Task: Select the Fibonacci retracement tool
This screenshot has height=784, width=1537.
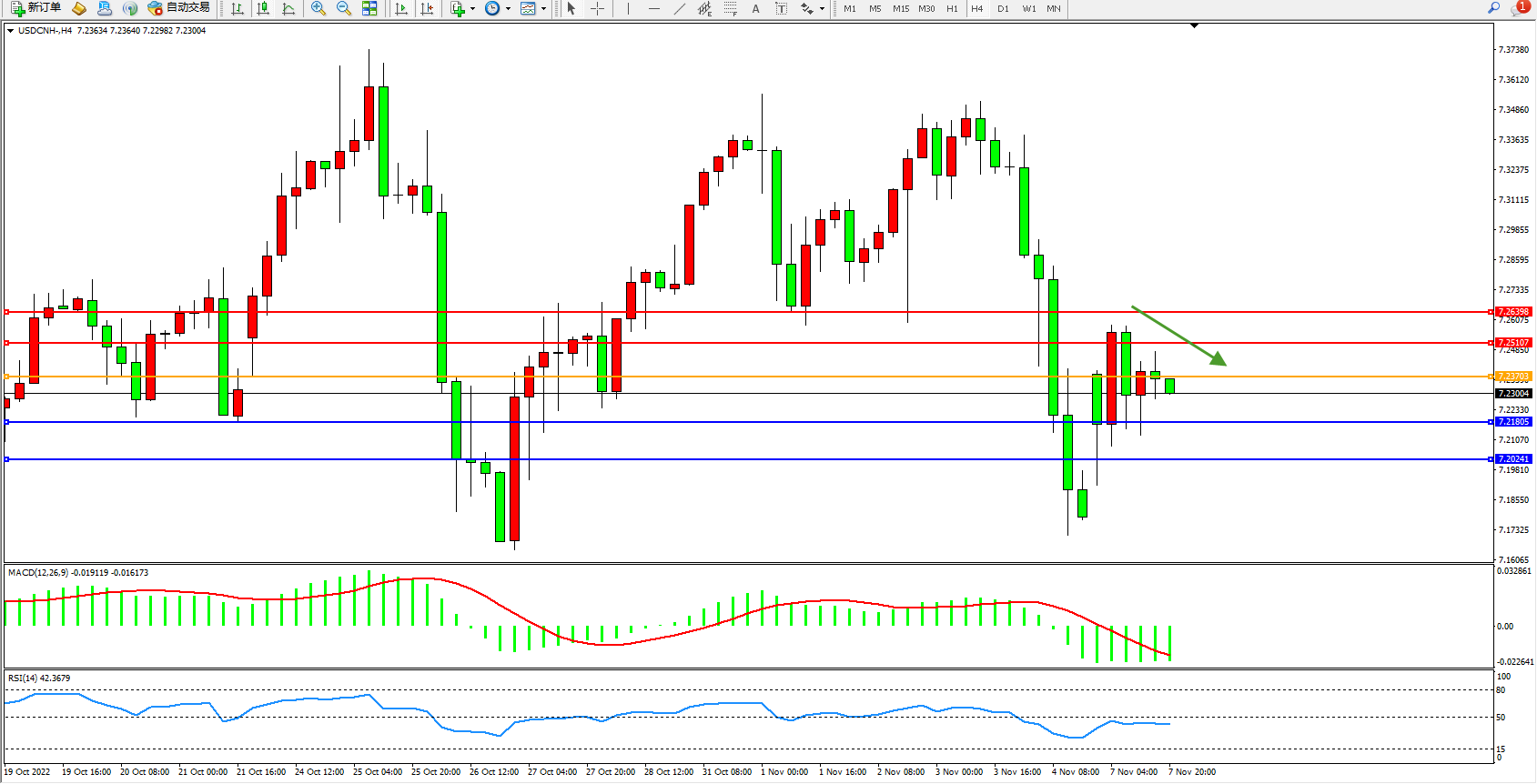Action: coord(730,8)
